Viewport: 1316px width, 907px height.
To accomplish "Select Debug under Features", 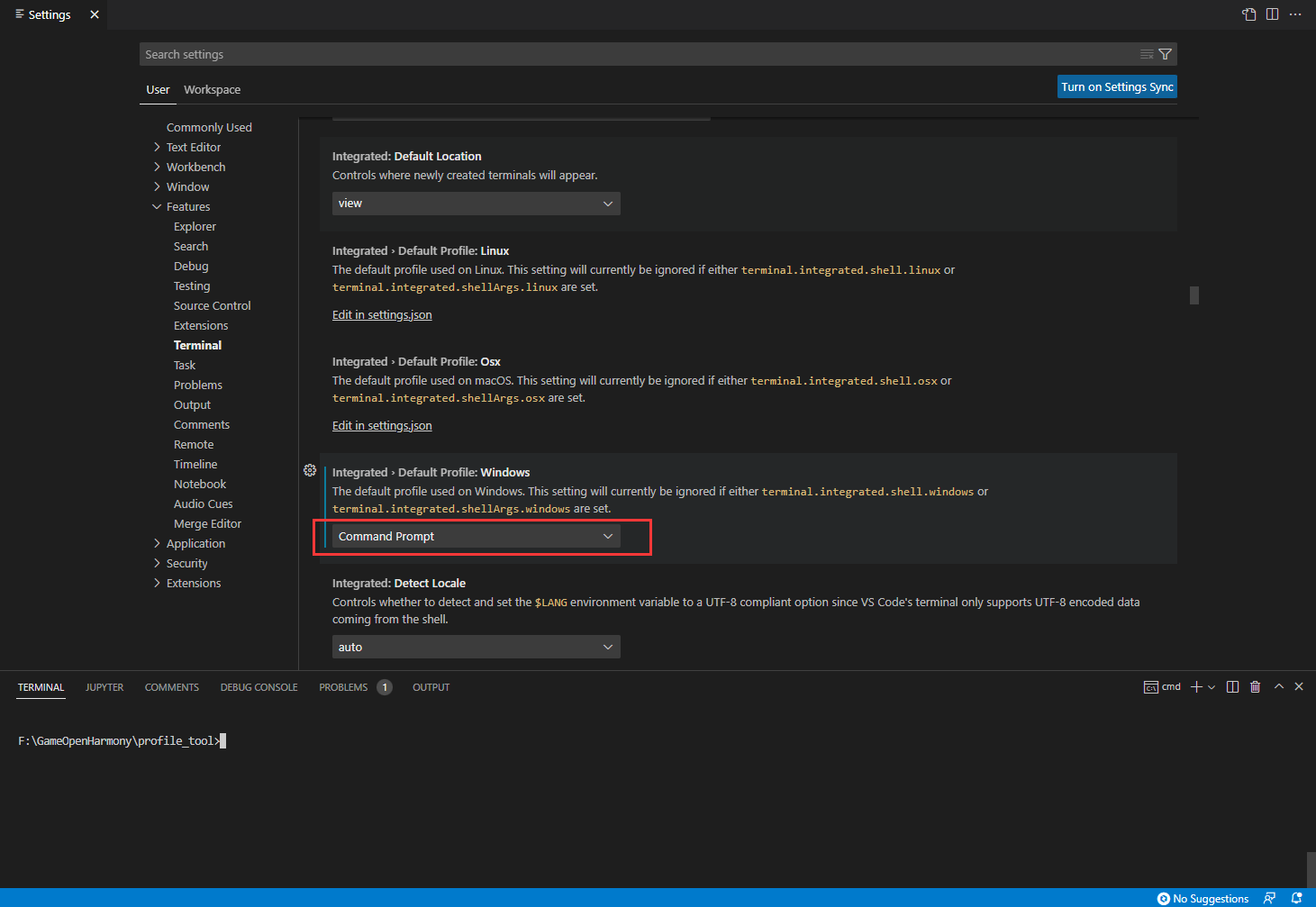I will pyautogui.click(x=191, y=267).
